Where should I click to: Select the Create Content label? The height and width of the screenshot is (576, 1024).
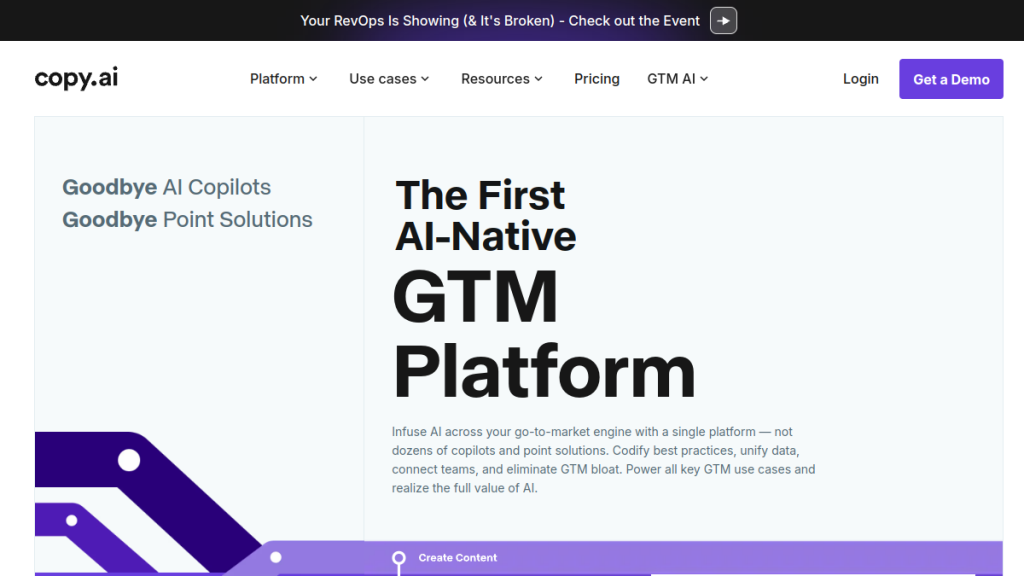point(458,558)
